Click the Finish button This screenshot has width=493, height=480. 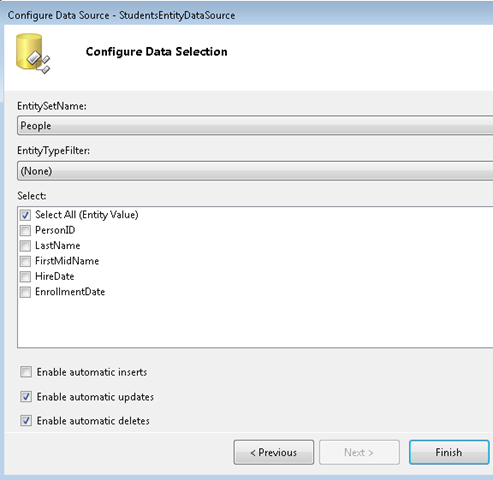449,452
